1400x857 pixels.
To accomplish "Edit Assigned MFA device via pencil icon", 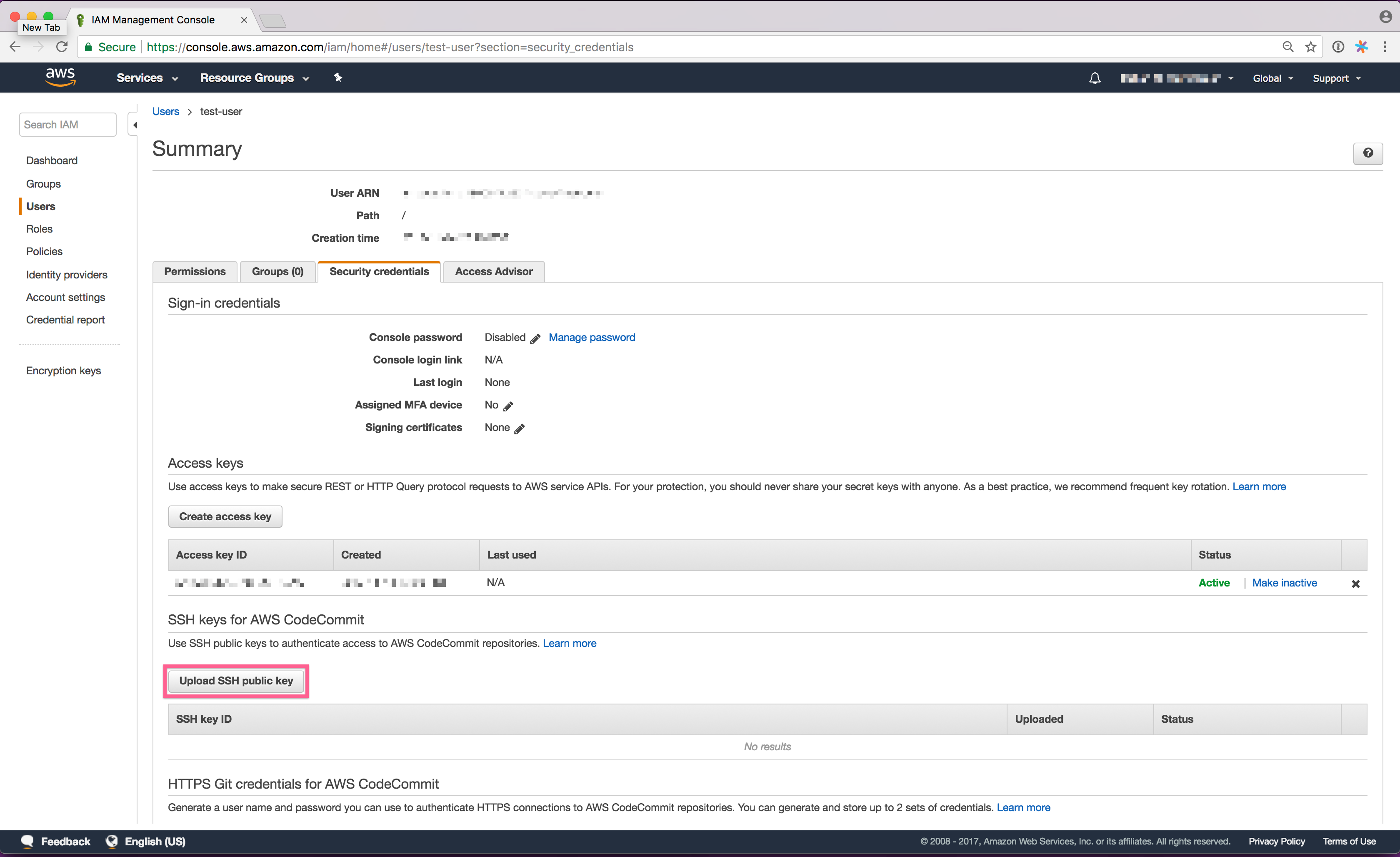I will click(x=507, y=406).
